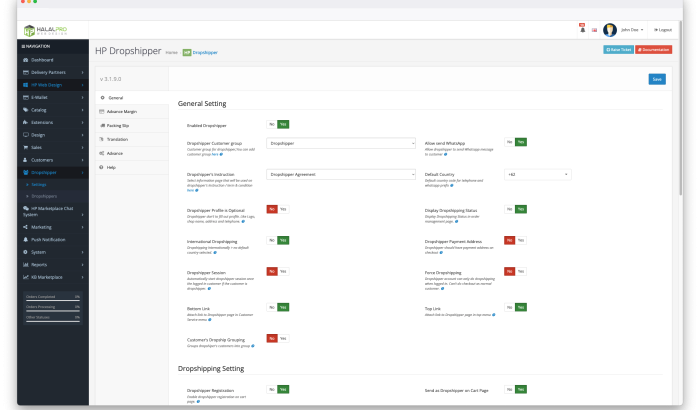Expand the E-Wallet menu chevron
The width and height of the screenshot is (700, 410).
point(83,97)
